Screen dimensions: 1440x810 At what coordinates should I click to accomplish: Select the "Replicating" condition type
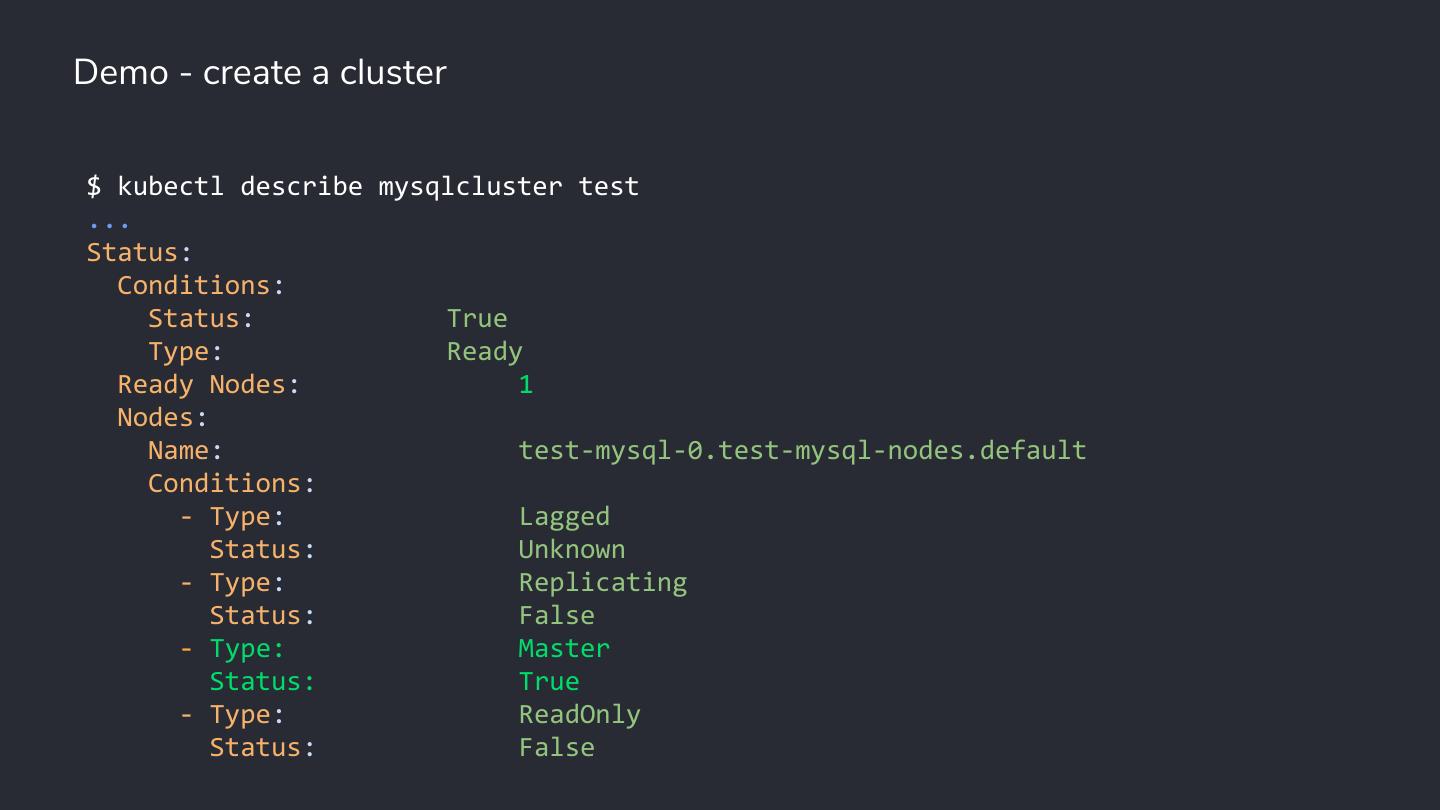point(602,582)
